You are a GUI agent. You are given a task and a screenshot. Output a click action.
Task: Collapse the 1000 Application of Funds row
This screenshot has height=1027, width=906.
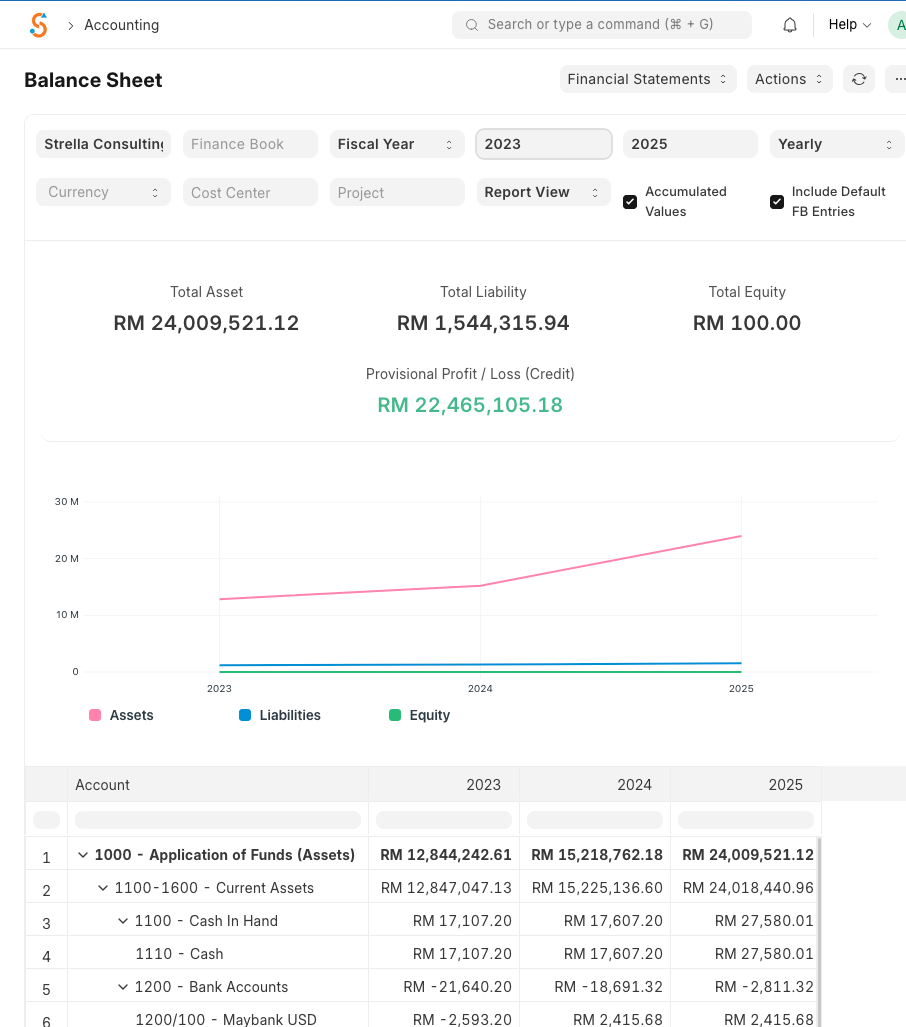(x=83, y=855)
